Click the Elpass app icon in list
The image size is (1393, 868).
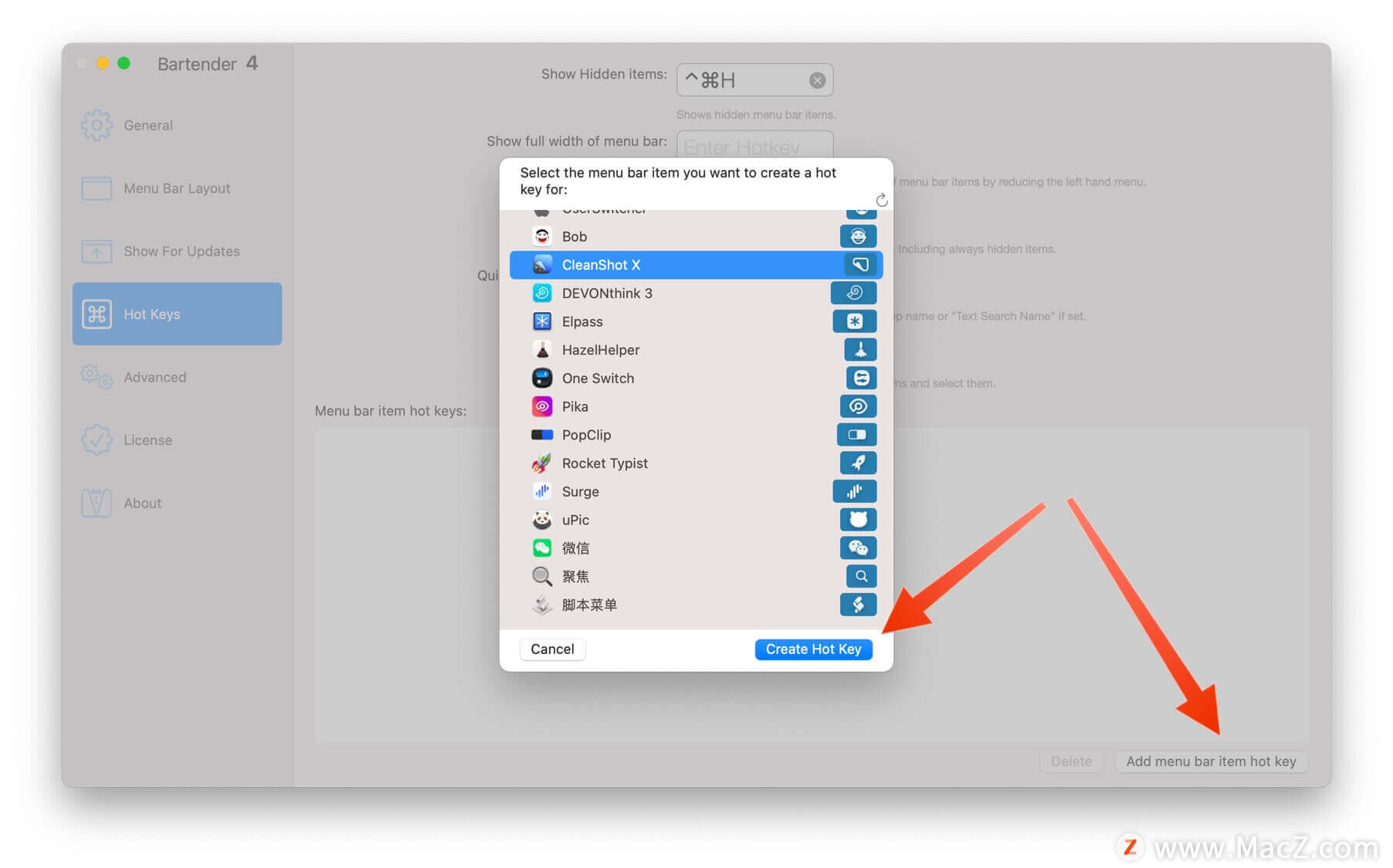pos(542,321)
